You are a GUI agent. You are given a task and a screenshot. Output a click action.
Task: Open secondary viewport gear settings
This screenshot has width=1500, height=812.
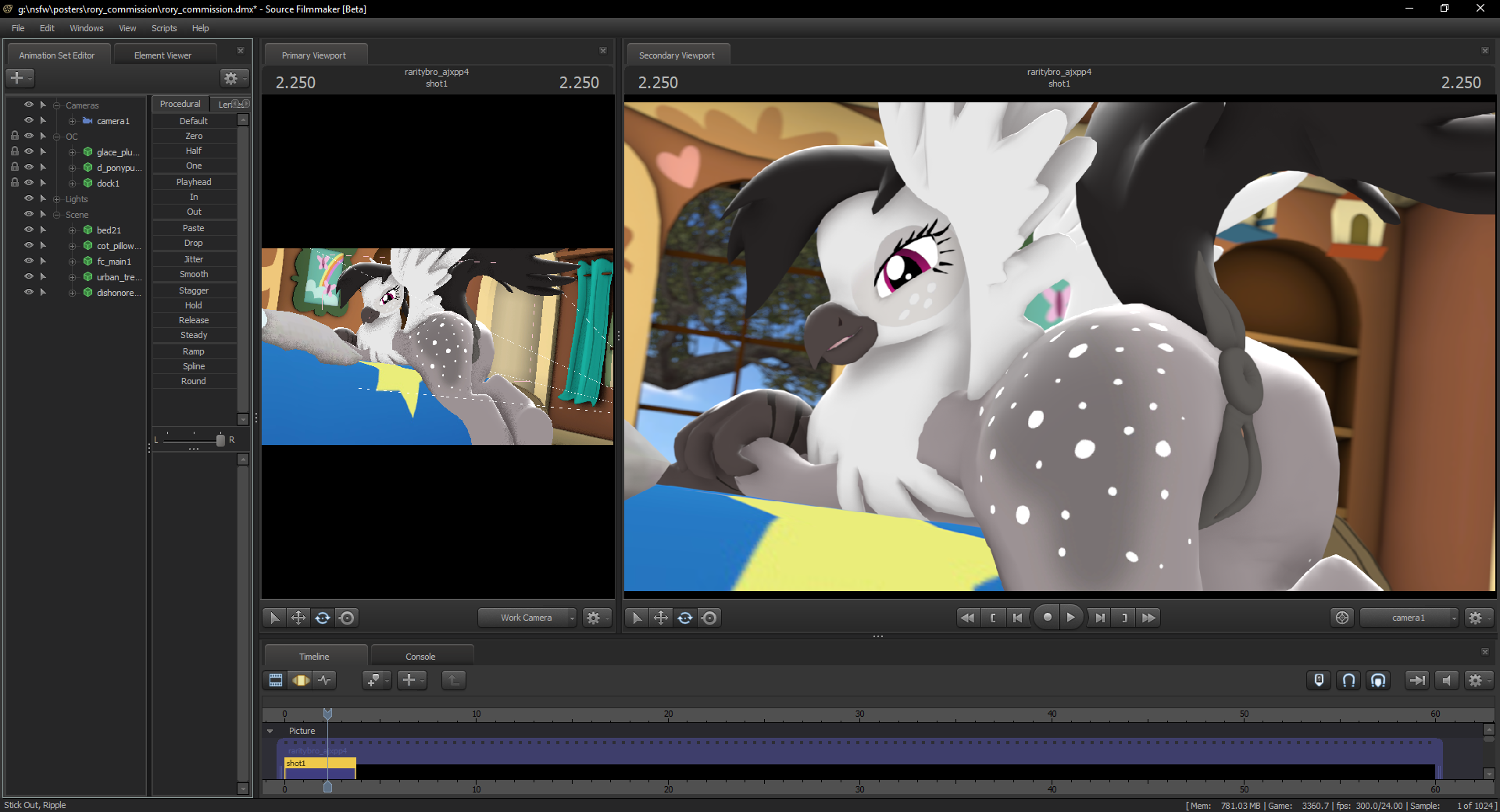1478,618
